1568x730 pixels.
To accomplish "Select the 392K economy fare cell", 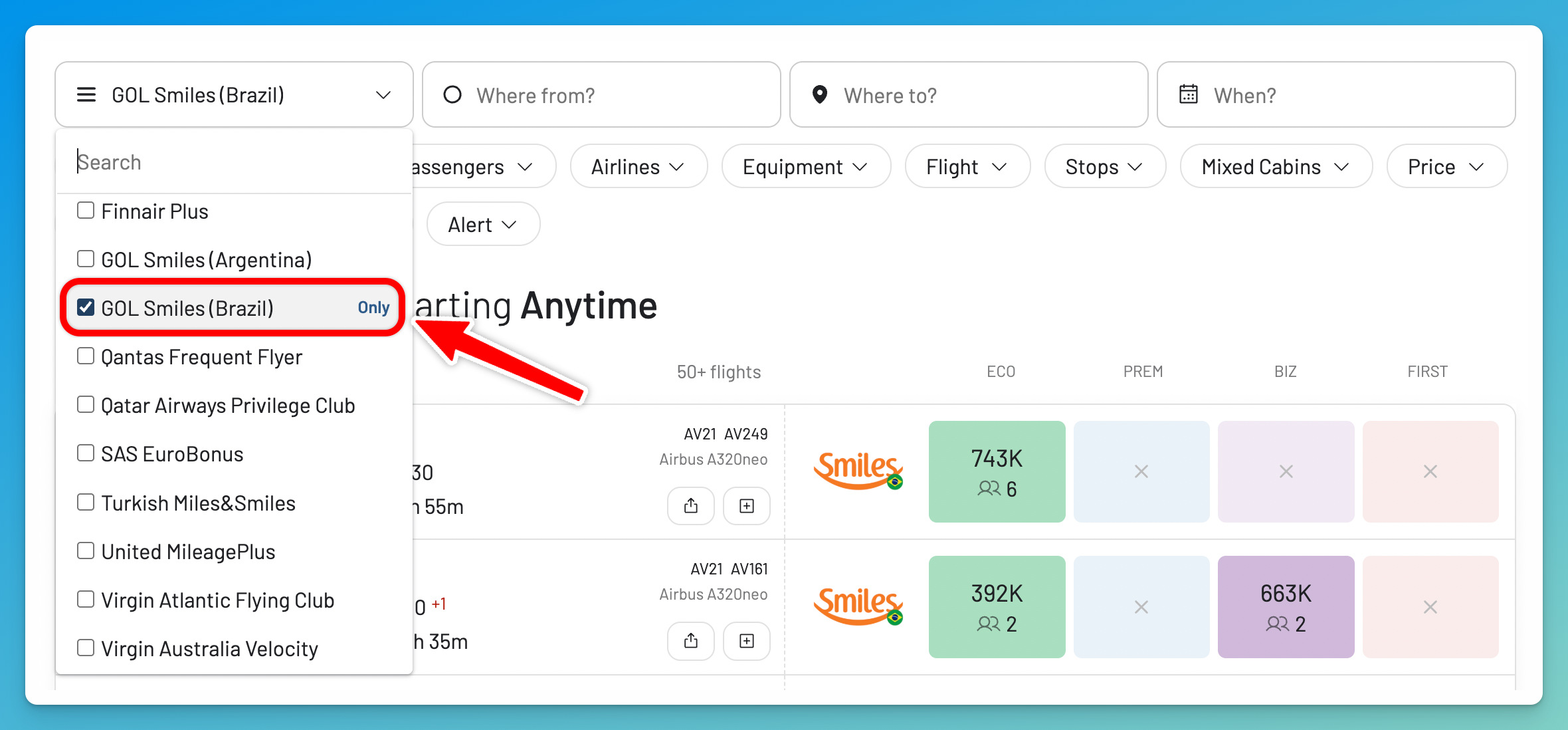I will [x=997, y=606].
